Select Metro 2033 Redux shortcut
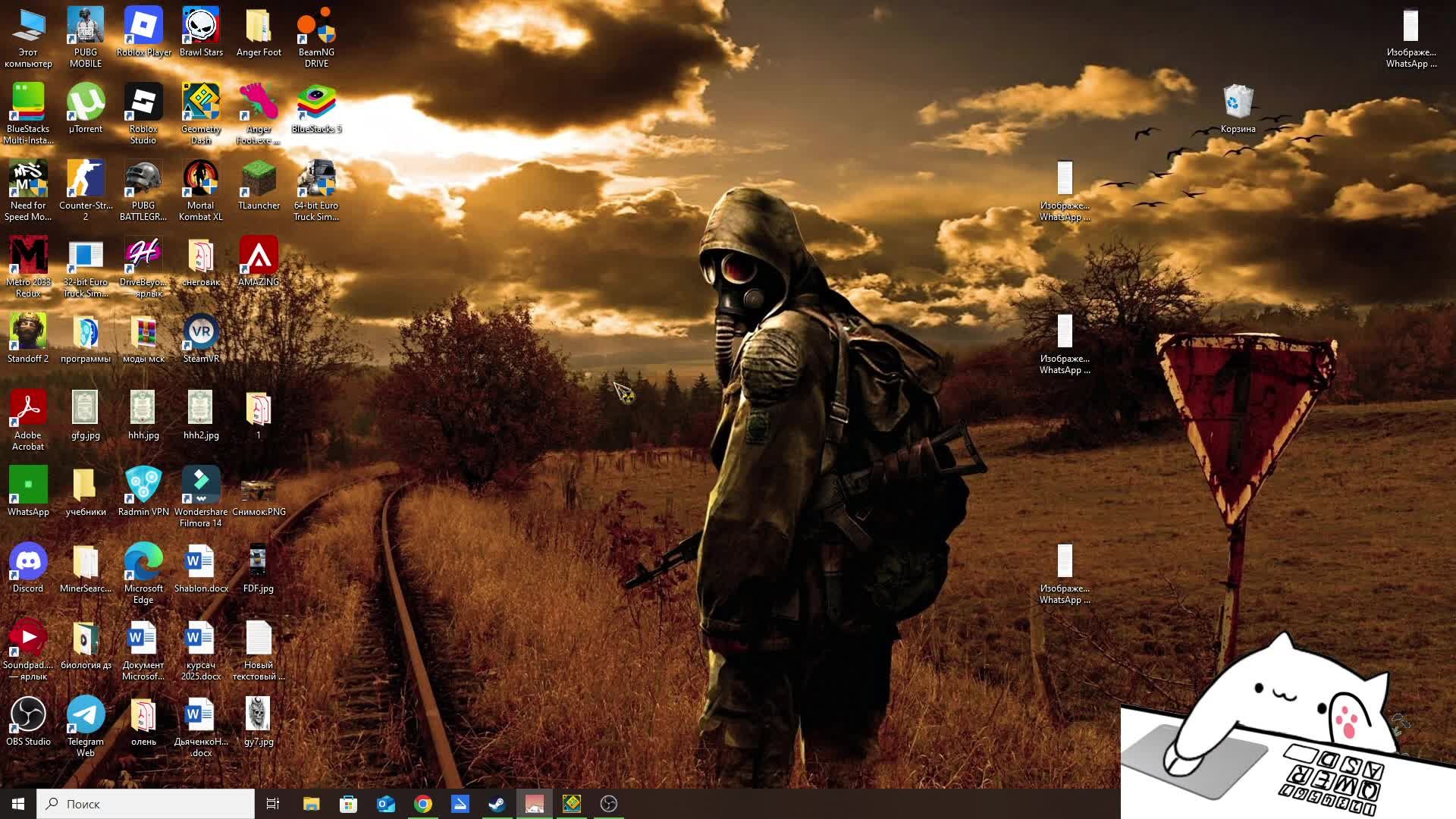This screenshot has width=1456, height=819. [28, 267]
